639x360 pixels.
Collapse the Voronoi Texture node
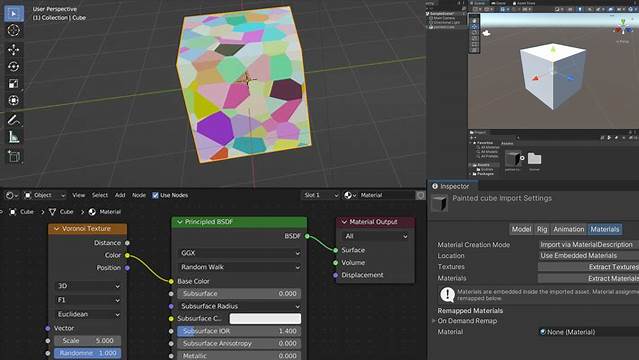coord(57,229)
